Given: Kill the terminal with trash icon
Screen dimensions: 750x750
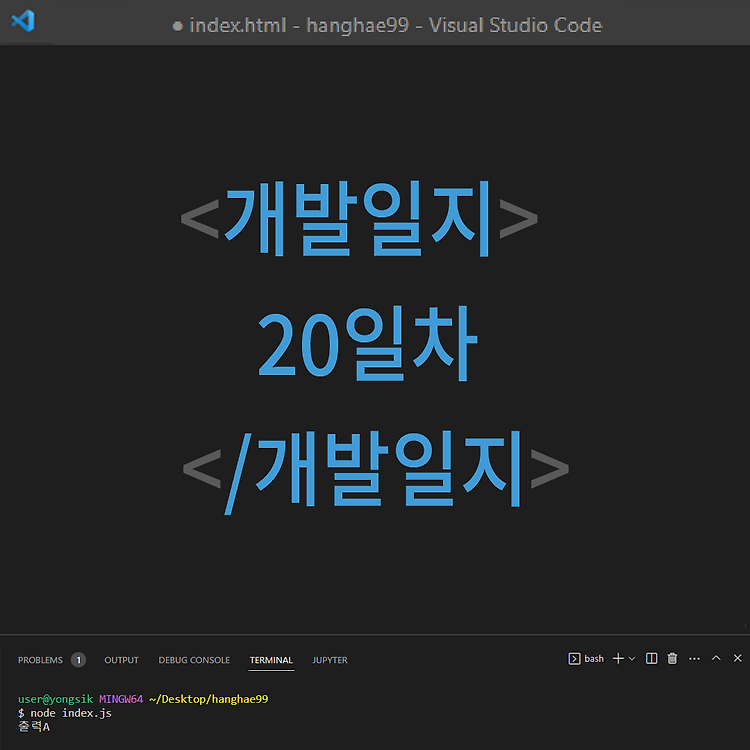Looking at the screenshot, I should (673, 659).
